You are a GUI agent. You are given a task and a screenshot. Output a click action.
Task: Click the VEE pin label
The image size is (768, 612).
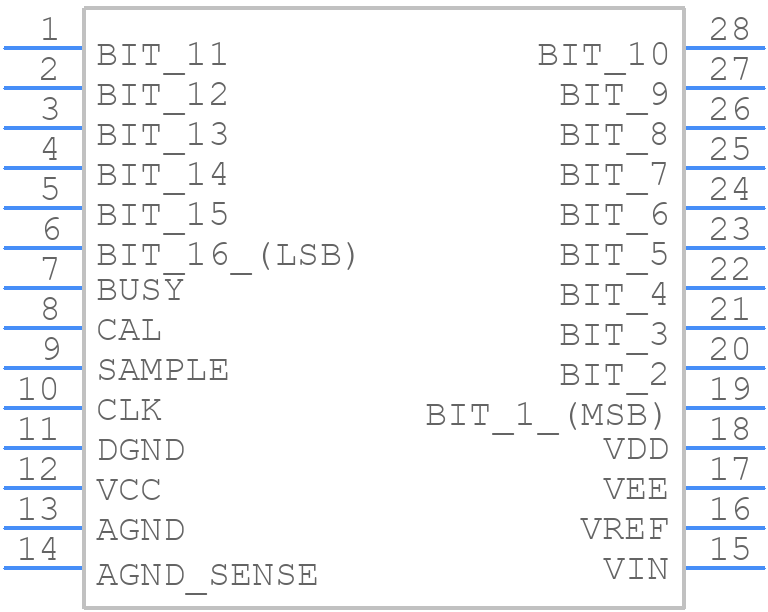[x=636, y=490]
